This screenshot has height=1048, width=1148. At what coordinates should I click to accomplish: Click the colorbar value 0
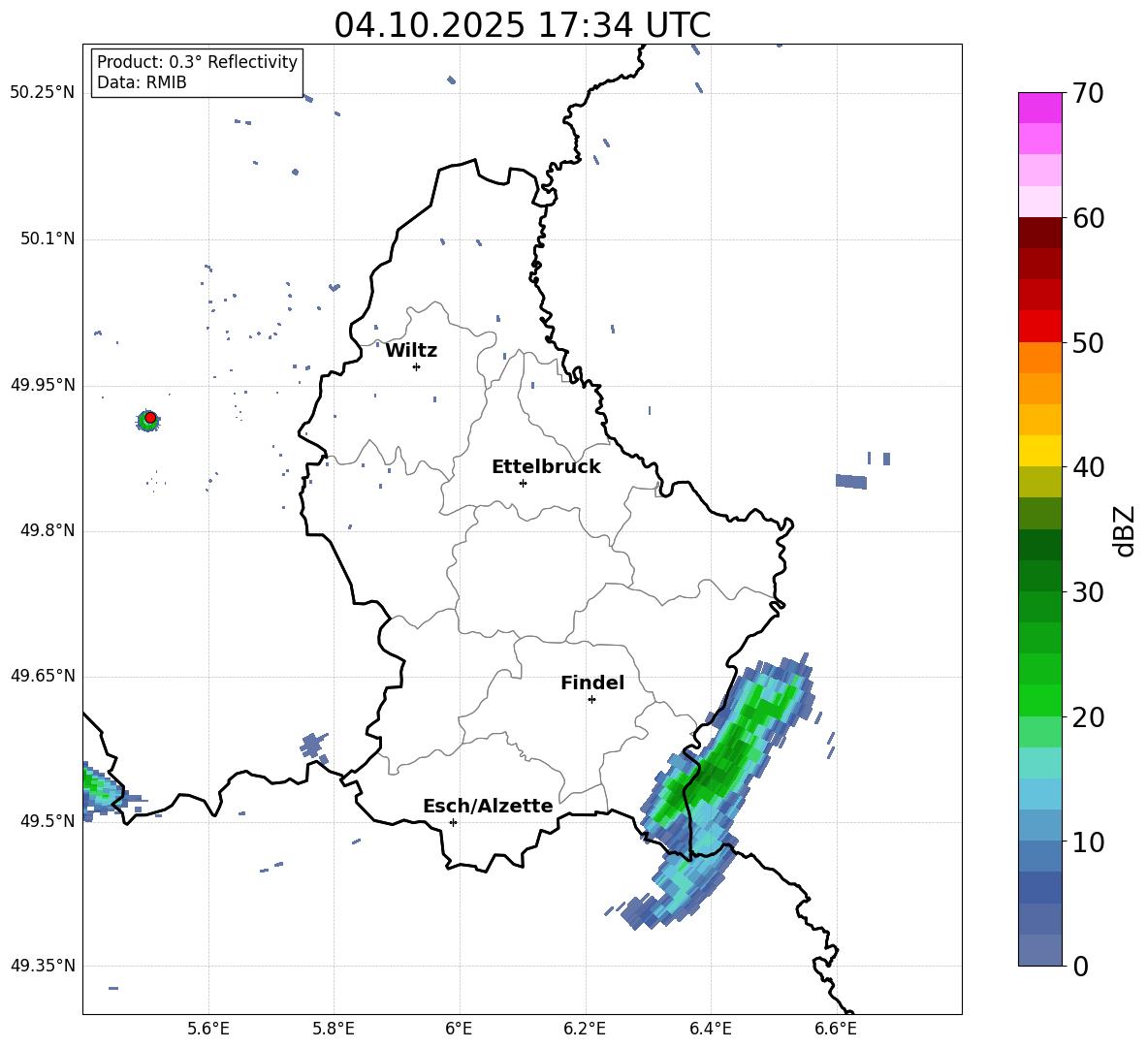1081,966
